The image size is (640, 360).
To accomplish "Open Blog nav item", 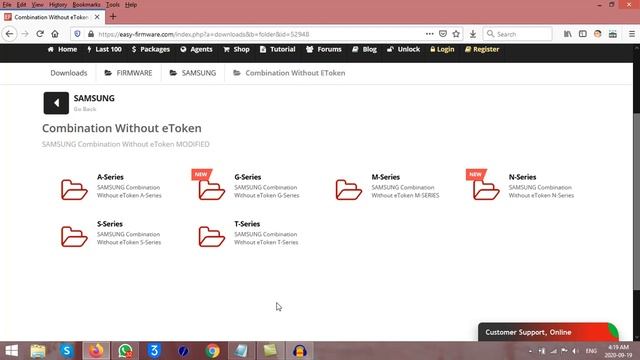I will [364, 49].
